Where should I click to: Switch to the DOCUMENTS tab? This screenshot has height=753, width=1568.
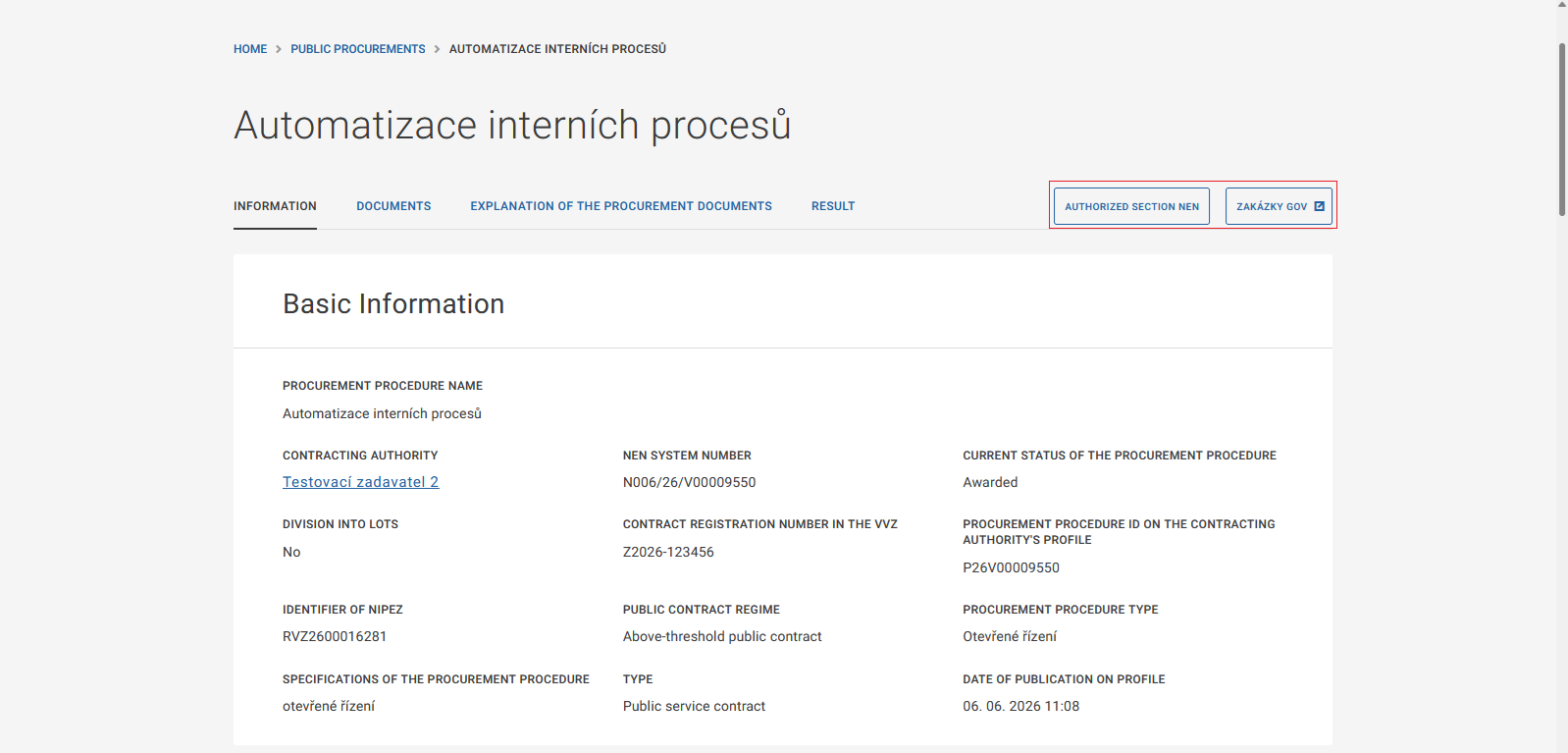click(x=393, y=206)
